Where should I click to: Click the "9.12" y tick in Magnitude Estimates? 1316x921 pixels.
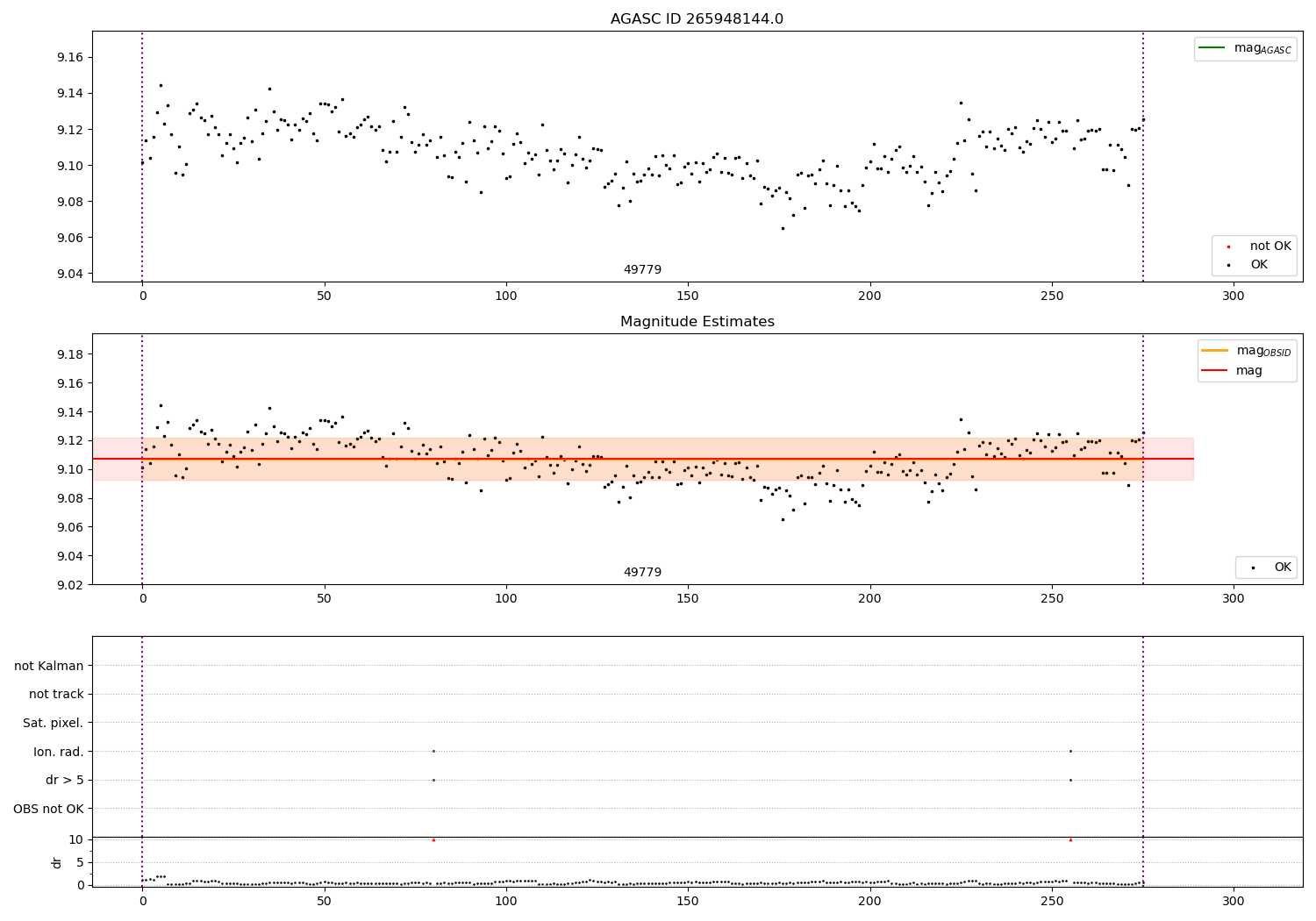68,440
